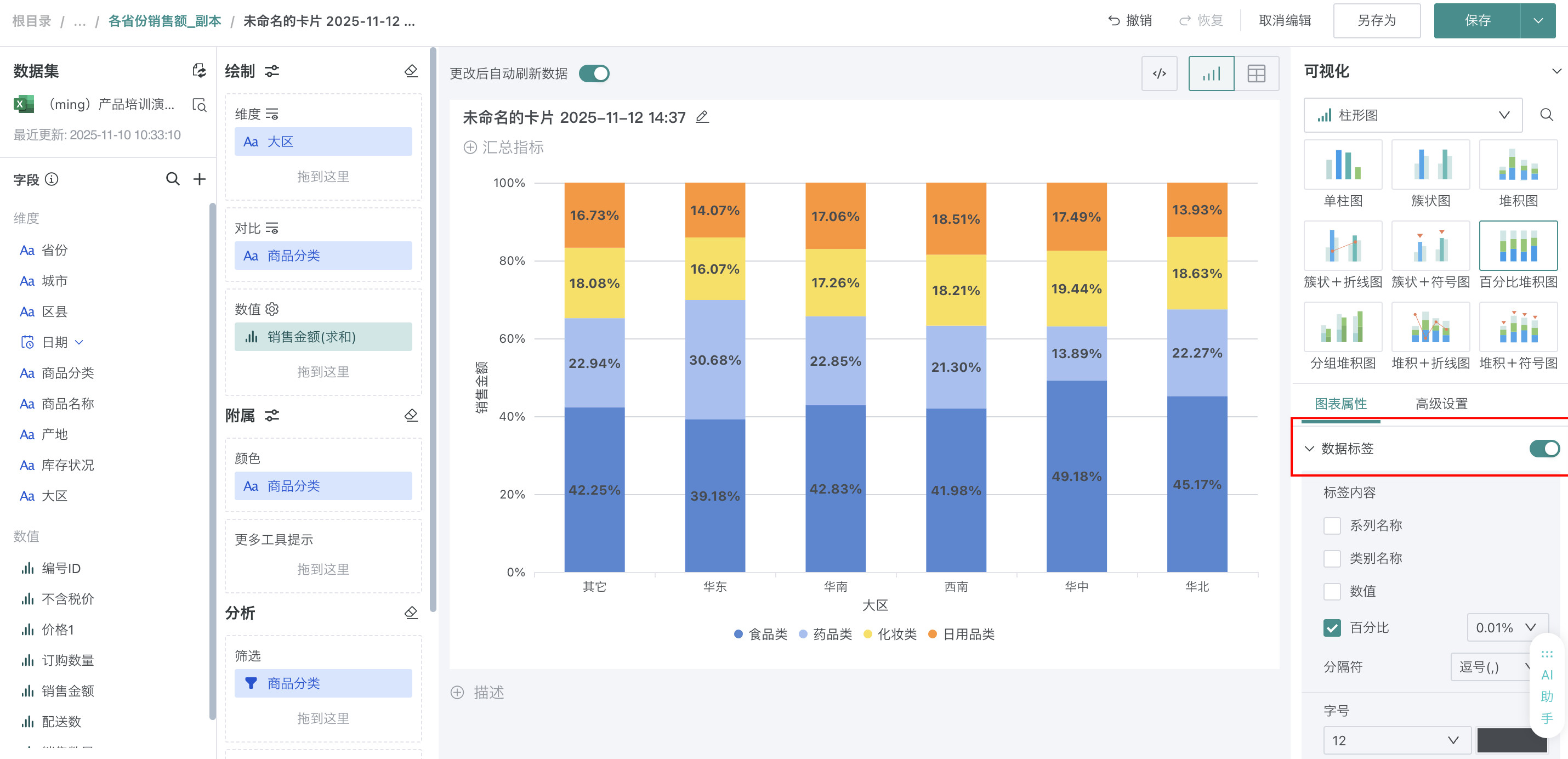The height and width of the screenshot is (759, 1568).
Task: Open the 各省份销售额_副本 breadcrumb
Action: 164,21
